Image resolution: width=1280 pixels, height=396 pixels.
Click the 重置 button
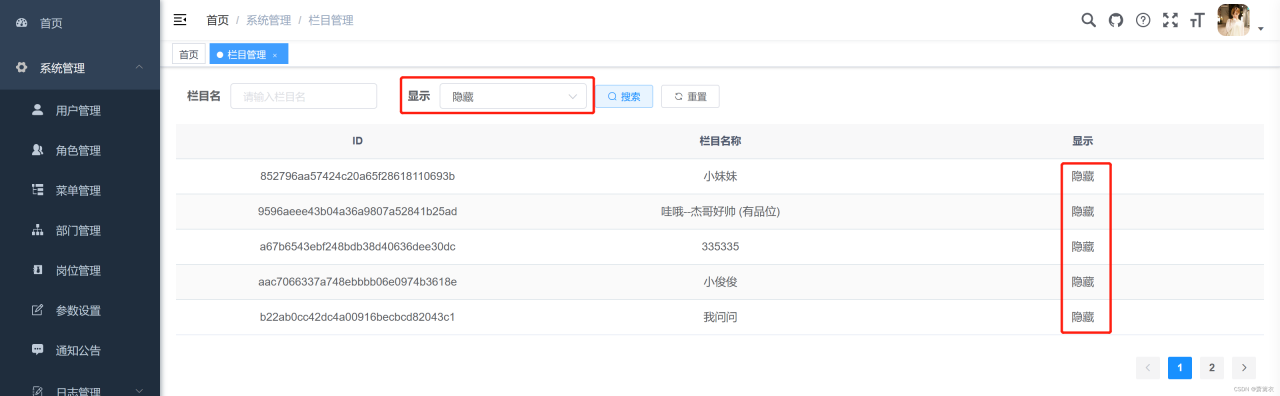690,96
